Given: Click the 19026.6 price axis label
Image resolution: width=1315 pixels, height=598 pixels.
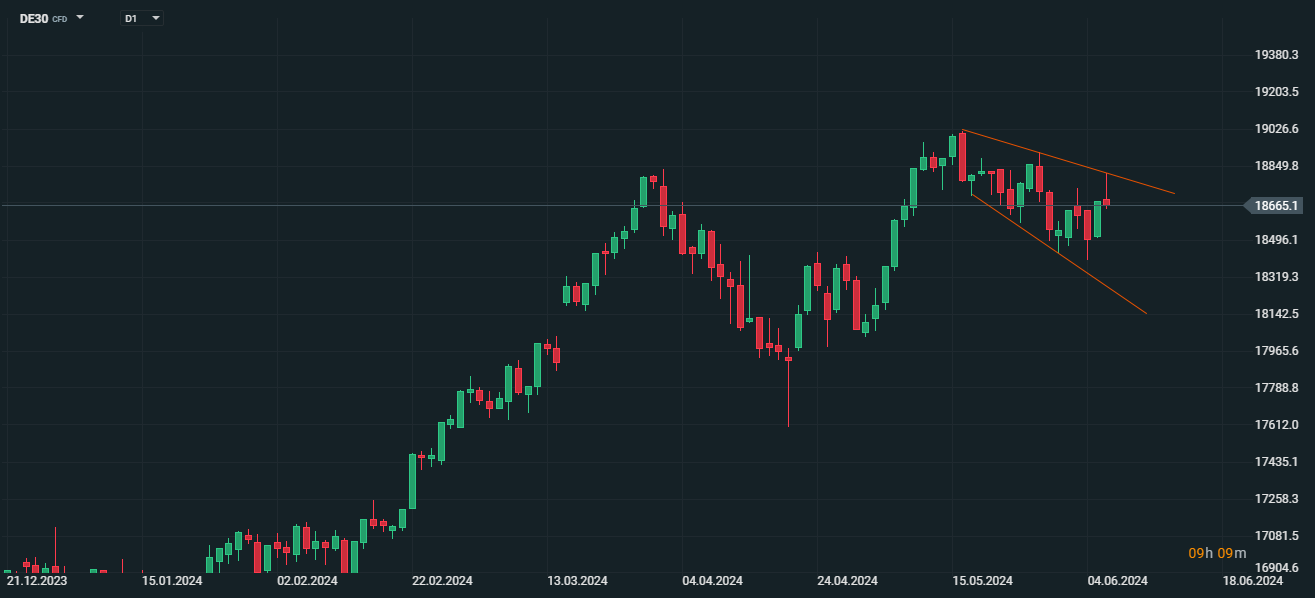Looking at the screenshot, I should pyautogui.click(x=1276, y=129).
